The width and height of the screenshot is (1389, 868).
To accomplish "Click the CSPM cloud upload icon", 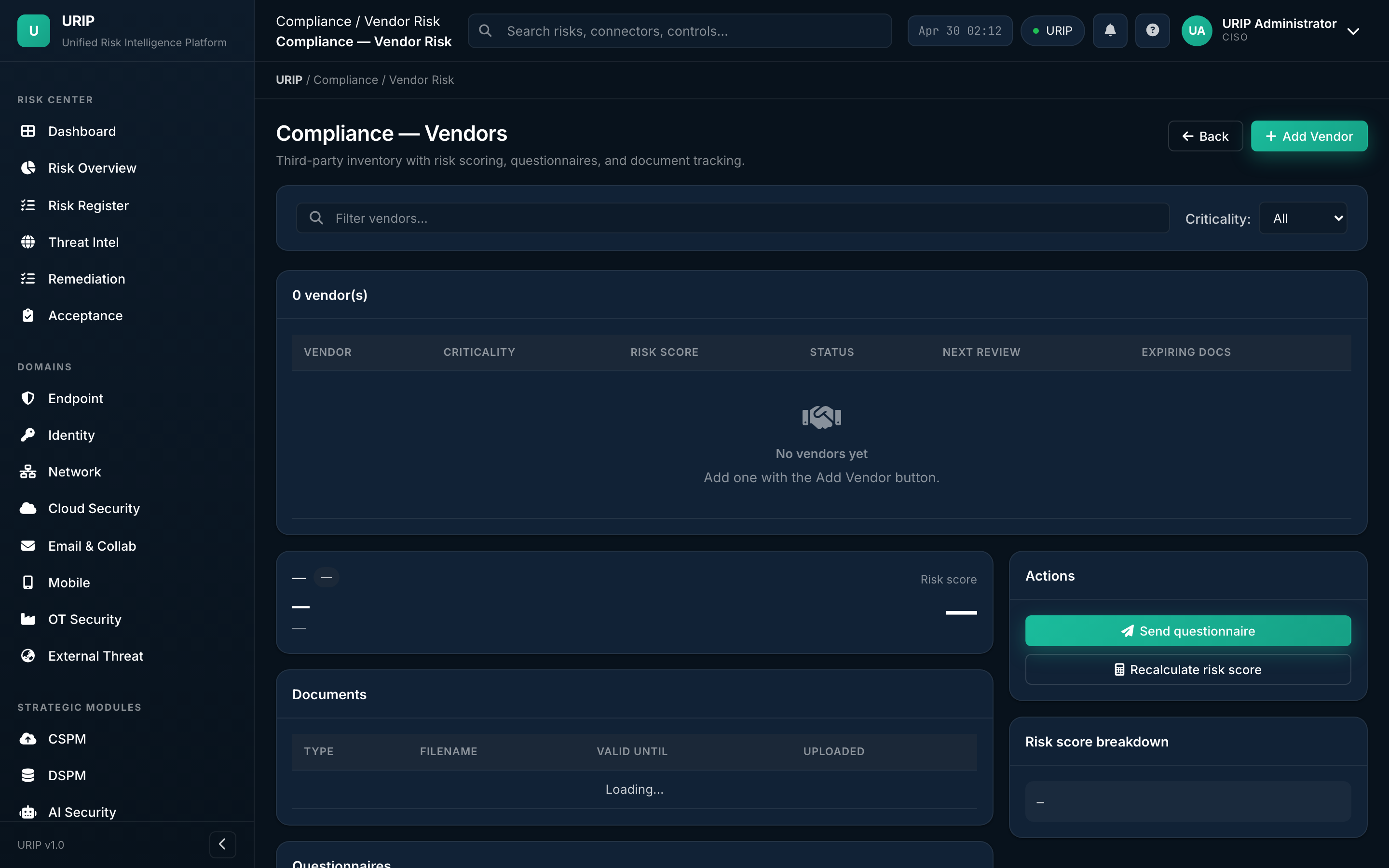I will (x=27, y=739).
